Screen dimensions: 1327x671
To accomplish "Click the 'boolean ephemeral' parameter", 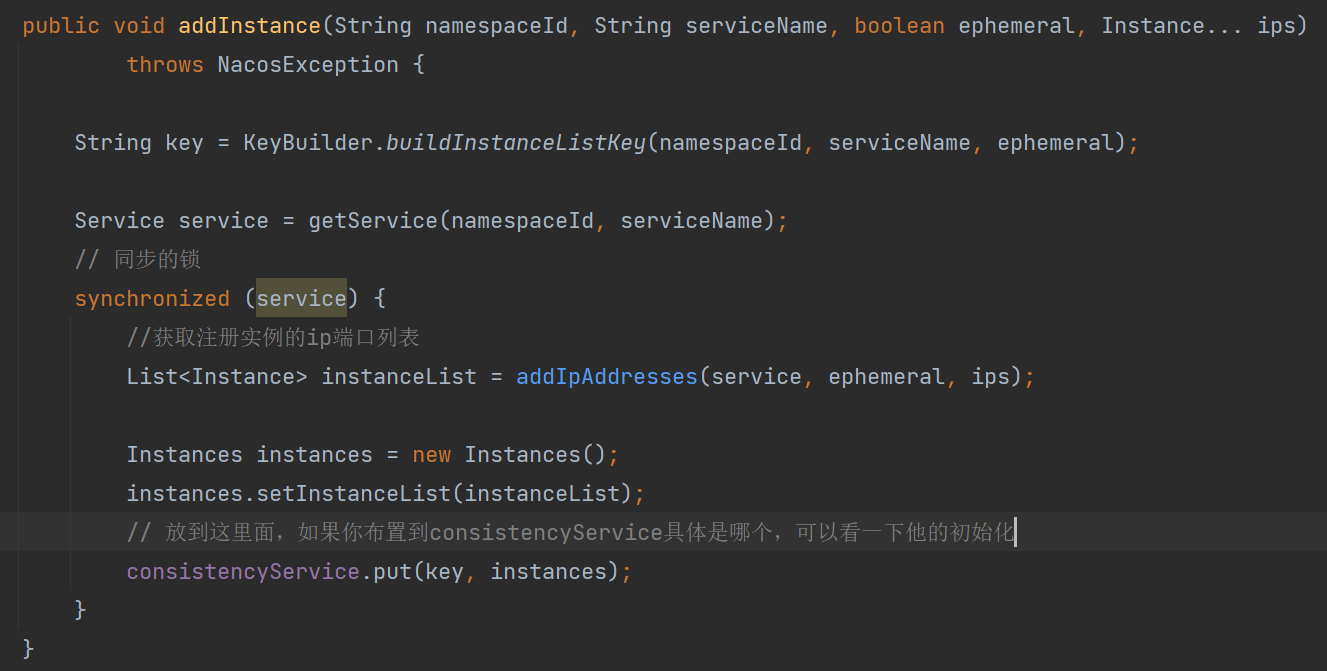I will coord(965,26).
